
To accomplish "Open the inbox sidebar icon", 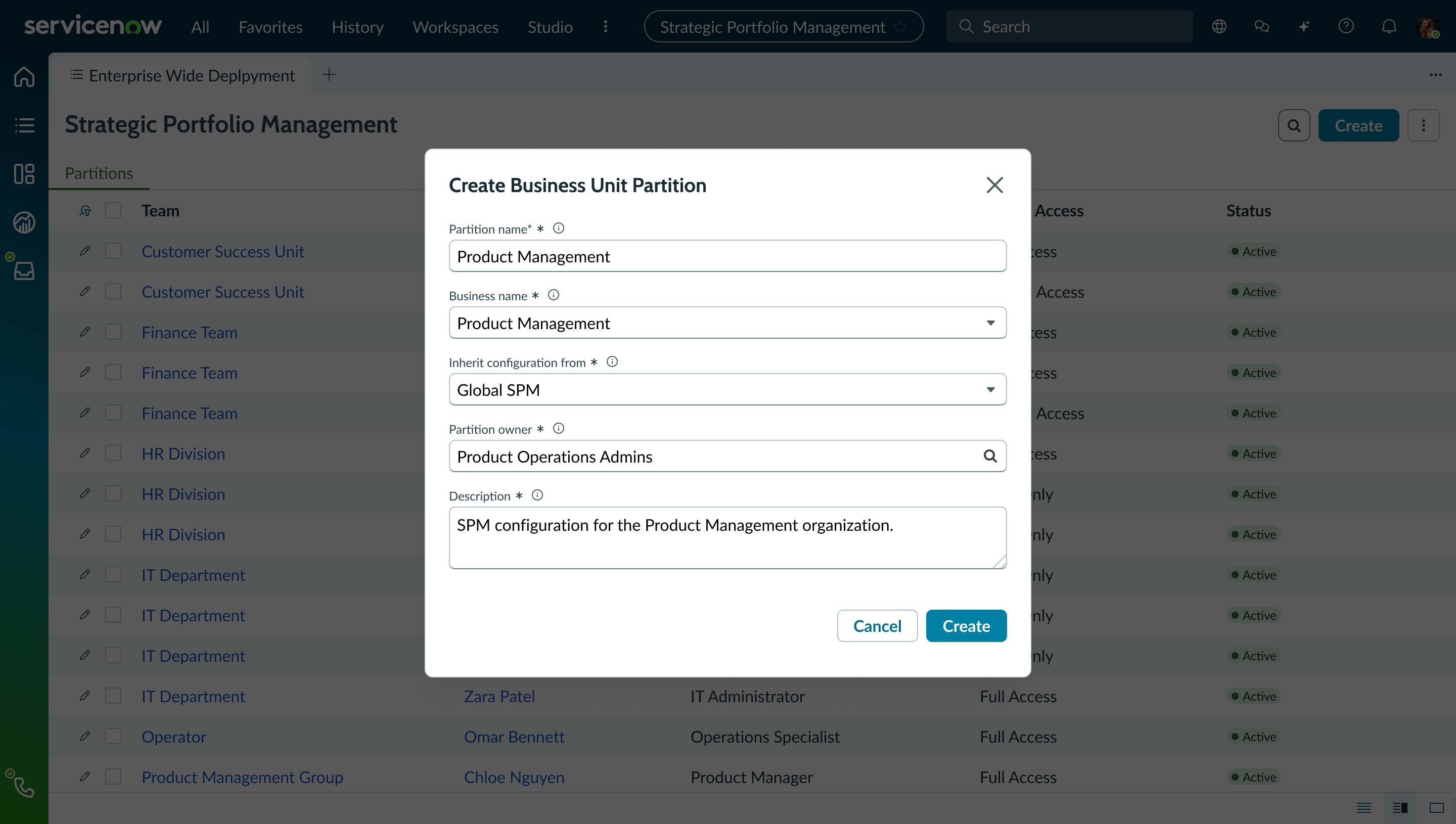I will (24, 271).
